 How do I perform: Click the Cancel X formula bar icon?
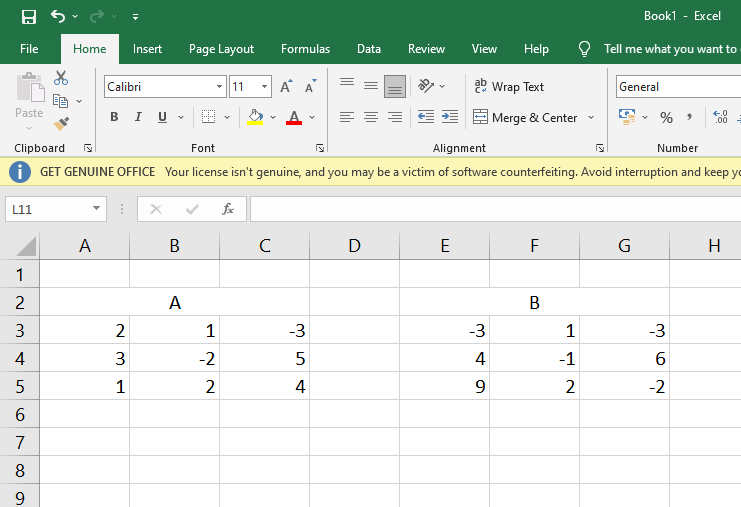click(x=156, y=209)
